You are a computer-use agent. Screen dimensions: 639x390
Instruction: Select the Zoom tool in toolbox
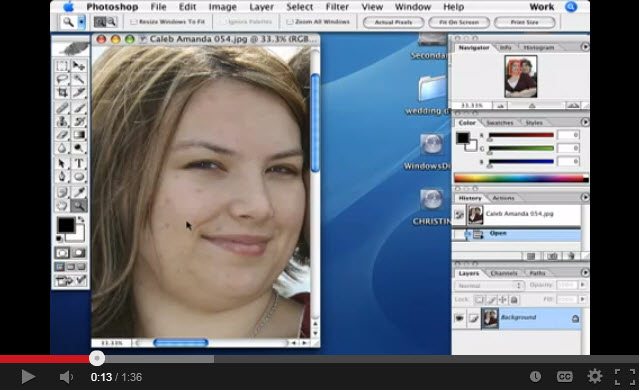79,206
